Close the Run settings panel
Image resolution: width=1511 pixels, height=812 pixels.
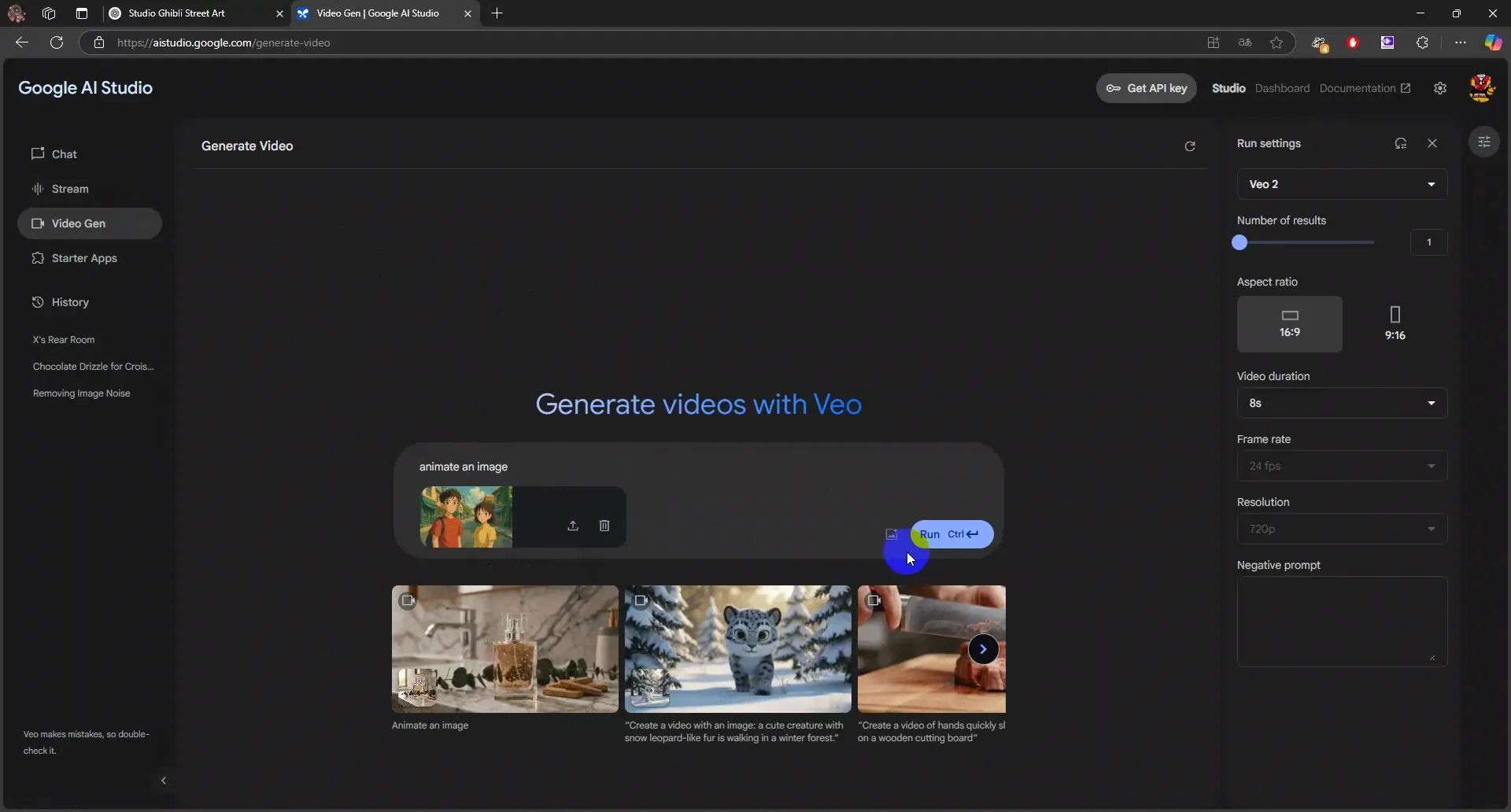pyautogui.click(x=1432, y=143)
